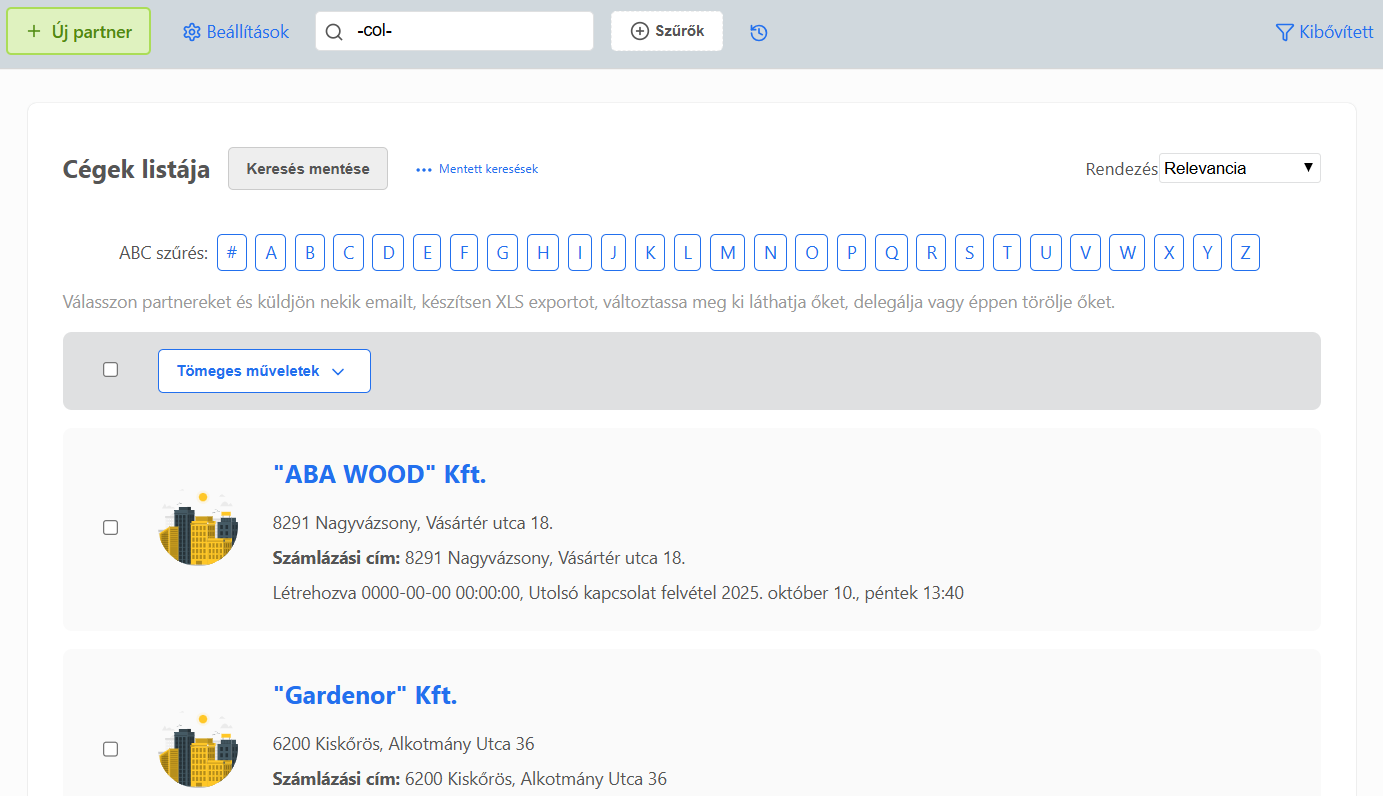Click the three dots beside Mentett keresések
Viewport: 1383px width, 796px height.
tap(424, 170)
